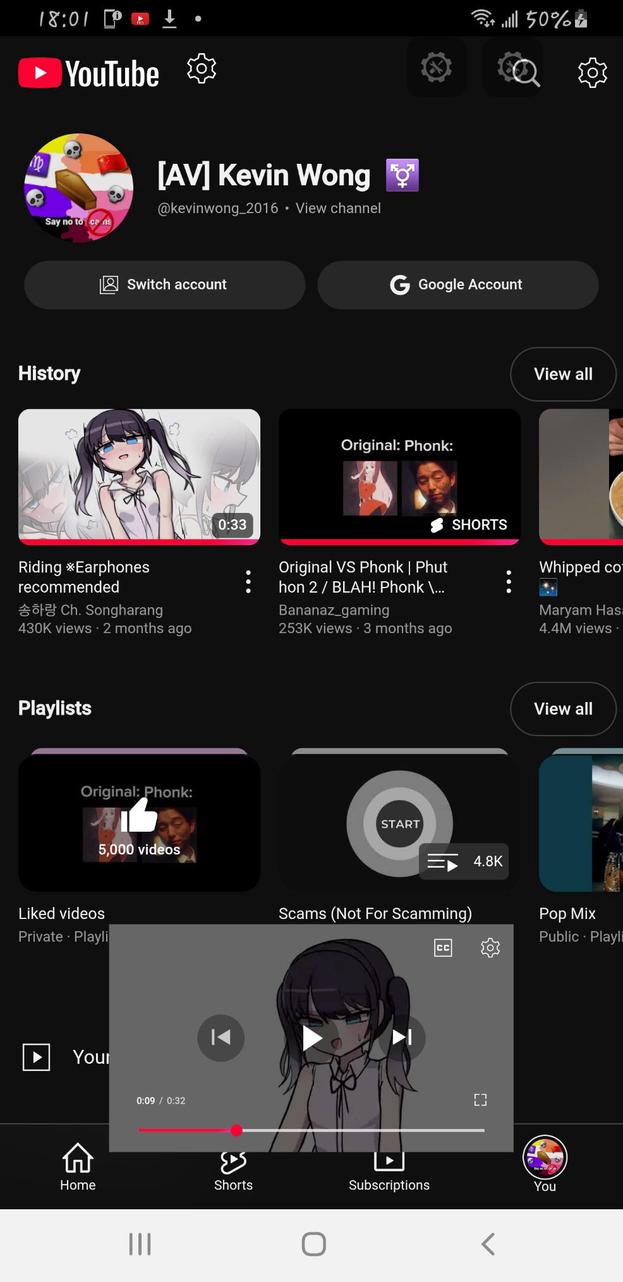Expand mini player to fullscreen
This screenshot has height=1282, width=623.
[x=480, y=1100]
